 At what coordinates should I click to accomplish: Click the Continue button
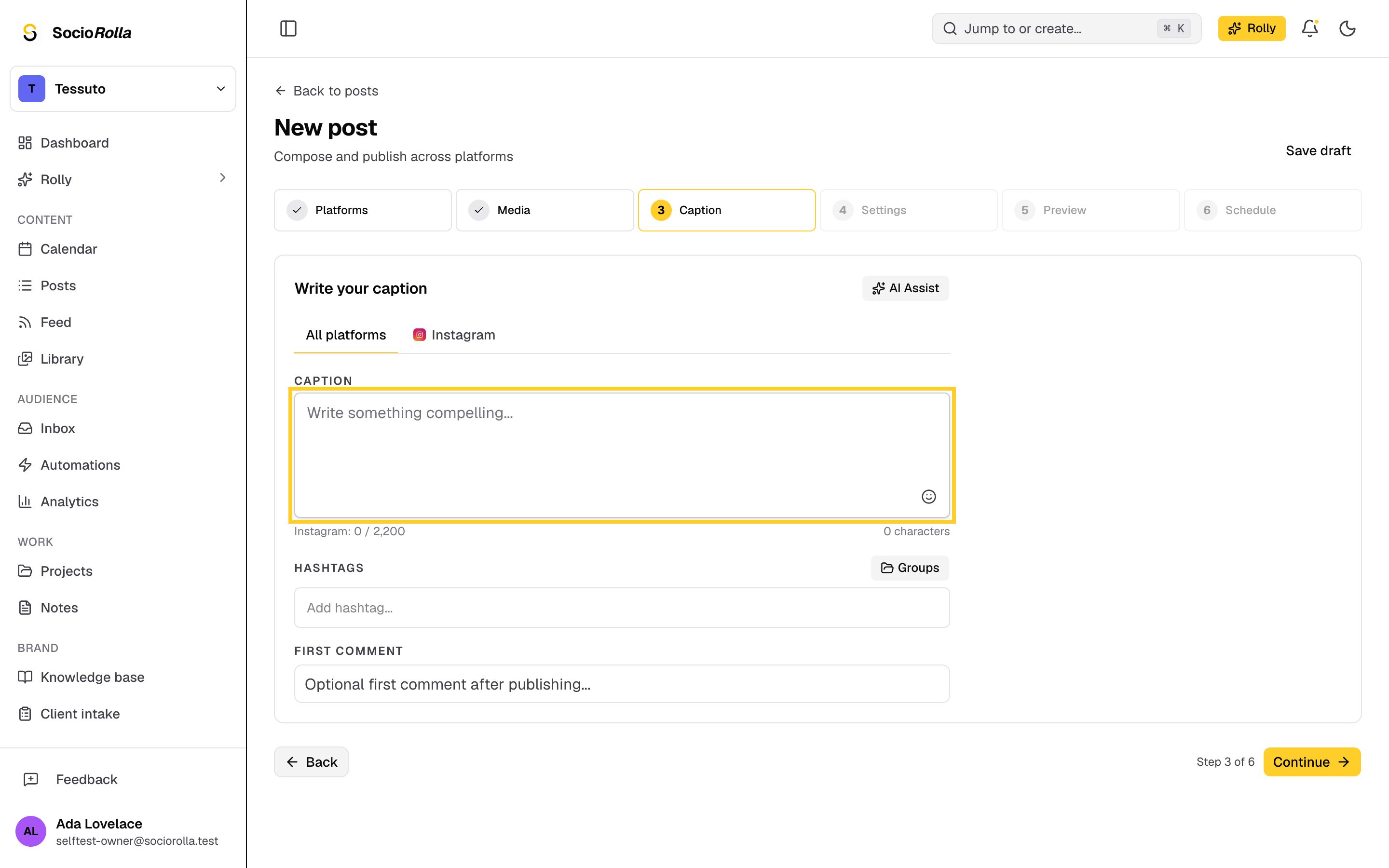tap(1311, 762)
